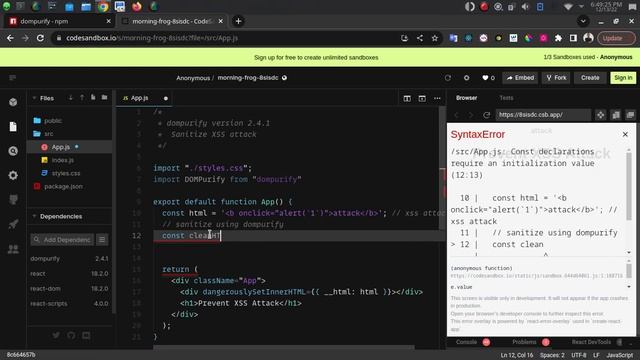
Task: Open preview in new window icon
Action: click(x=631, y=115)
